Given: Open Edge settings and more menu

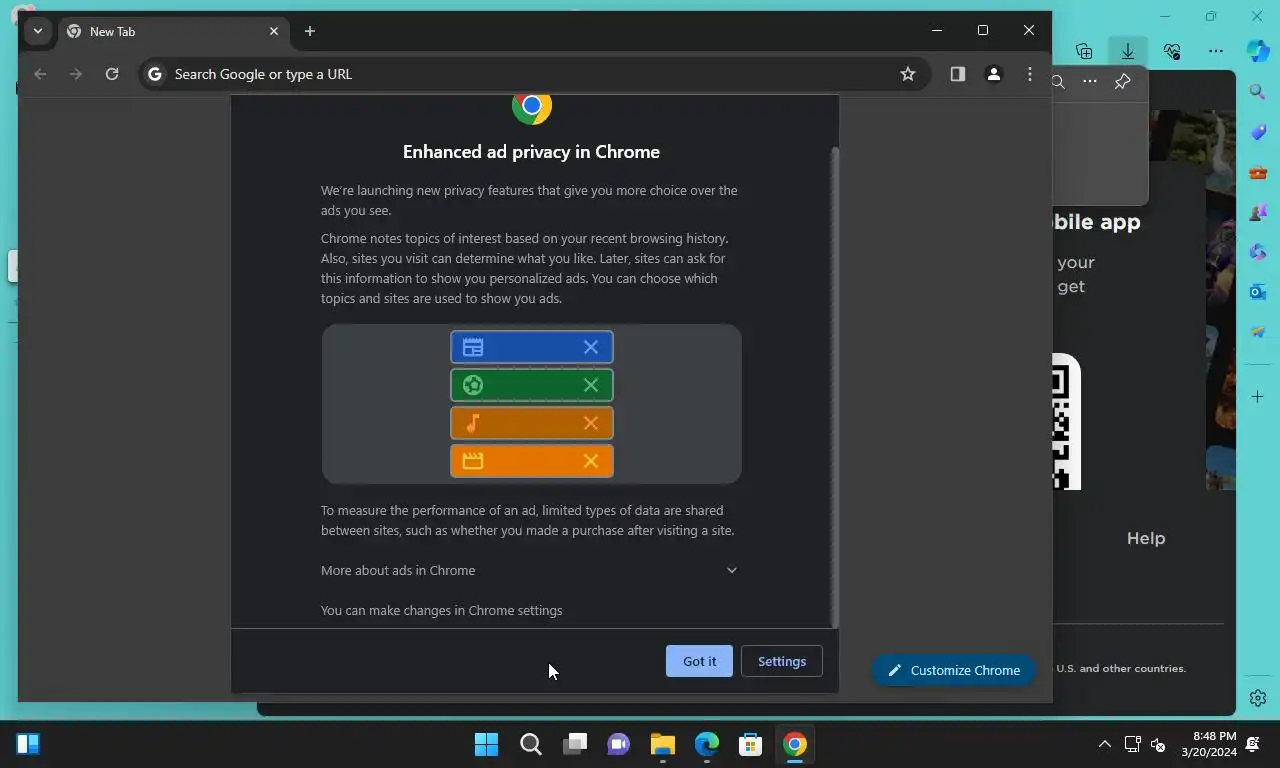Looking at the screenshot, I should click(x=1216, y=51).
